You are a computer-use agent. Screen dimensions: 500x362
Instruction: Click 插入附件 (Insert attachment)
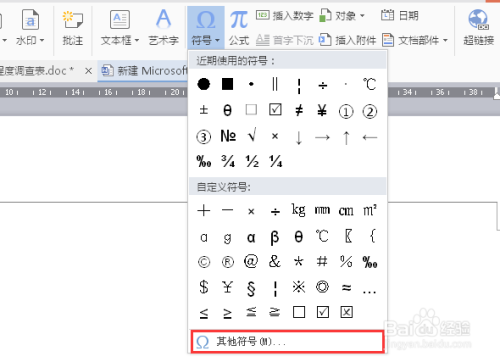347,40
